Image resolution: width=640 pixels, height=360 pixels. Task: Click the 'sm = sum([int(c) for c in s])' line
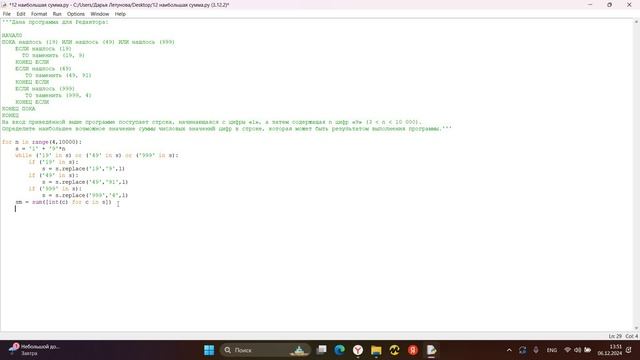63,202
